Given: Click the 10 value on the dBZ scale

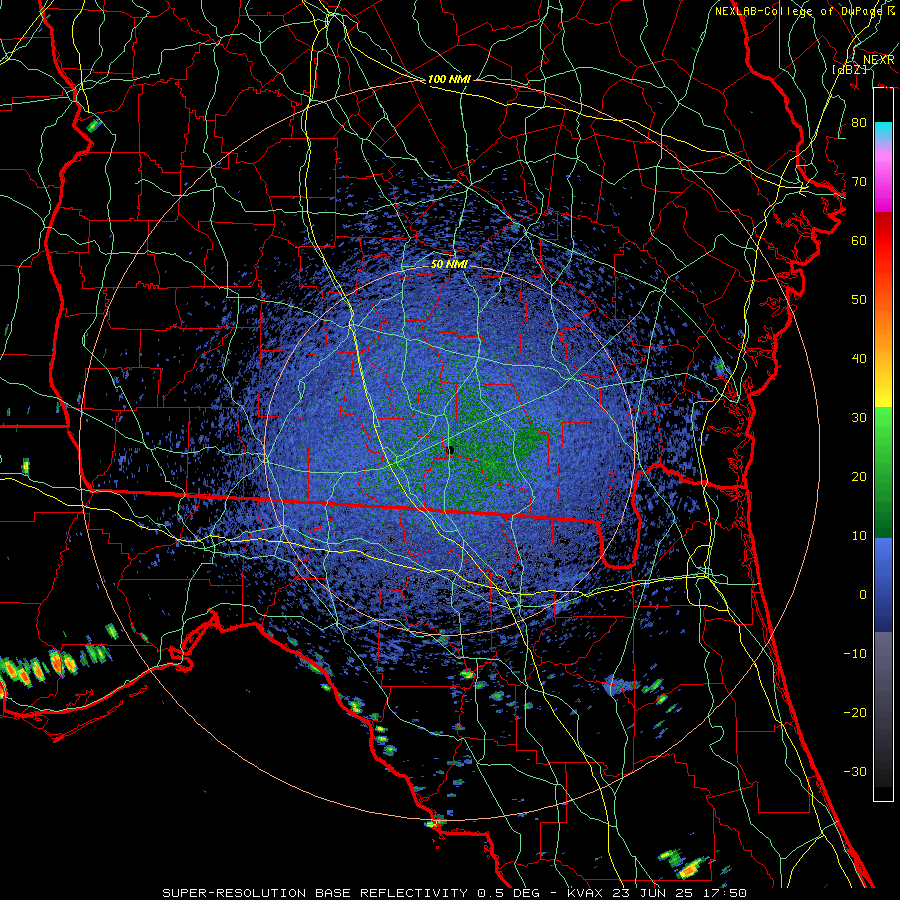Looking at the screenshot, I should pyautogui.click(x=859, y=536).
